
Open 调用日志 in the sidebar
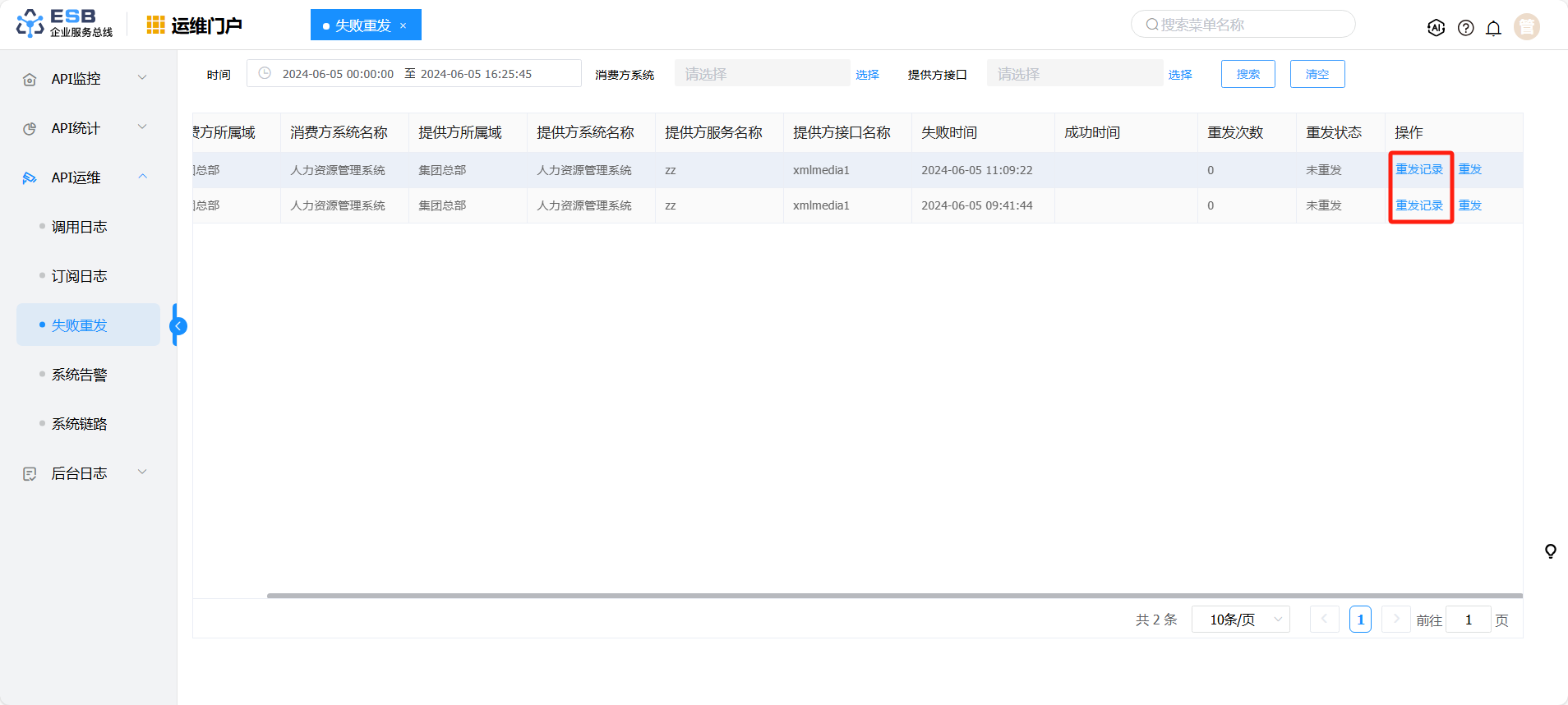80,227
